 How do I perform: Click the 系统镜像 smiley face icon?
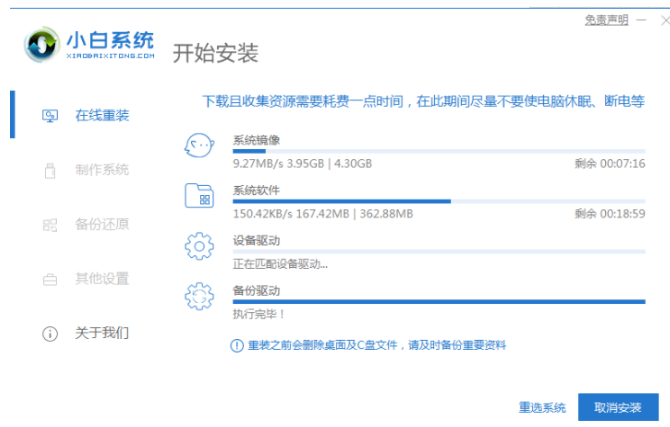click(x=200, y=146)
